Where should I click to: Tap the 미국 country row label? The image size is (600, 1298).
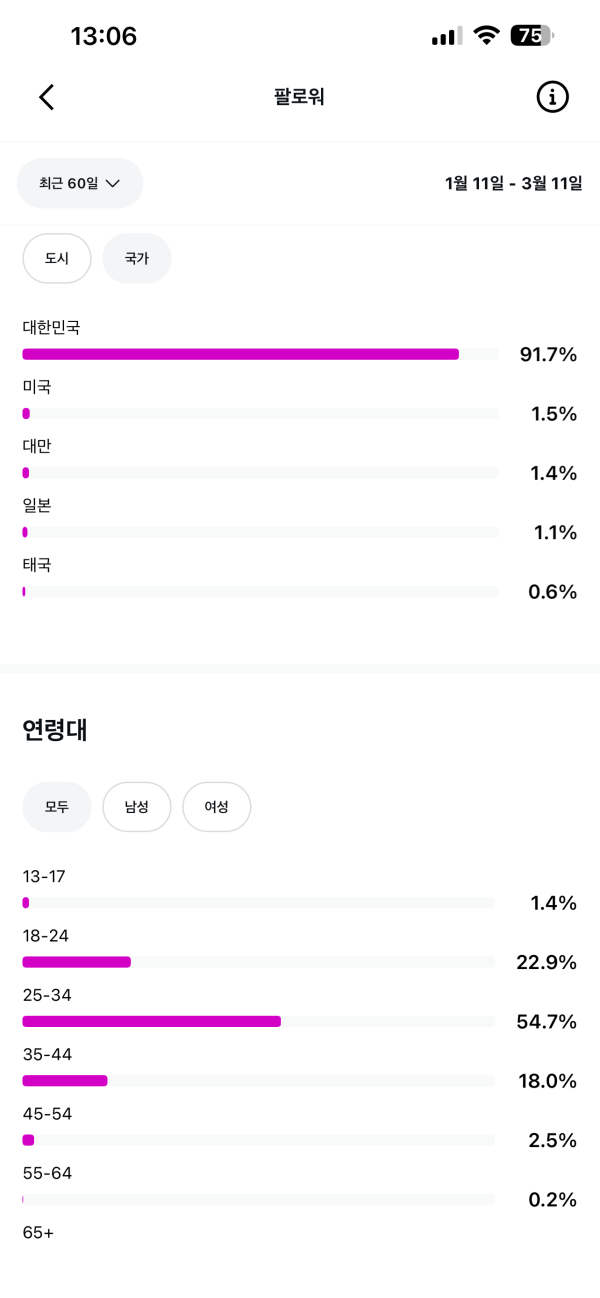(37, 387)
